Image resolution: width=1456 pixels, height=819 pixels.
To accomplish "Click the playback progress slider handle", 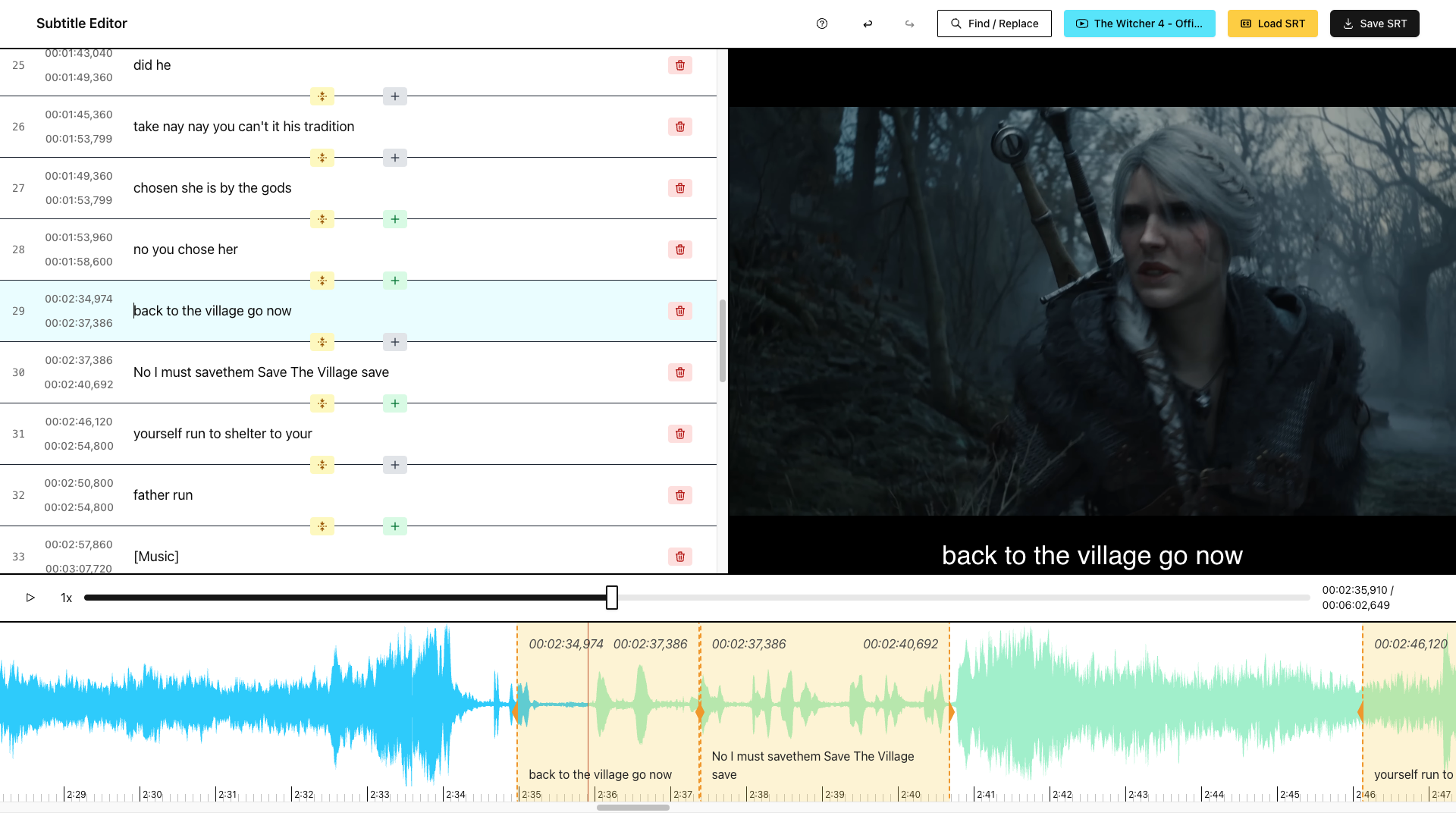I will click(x=612, y=598).
